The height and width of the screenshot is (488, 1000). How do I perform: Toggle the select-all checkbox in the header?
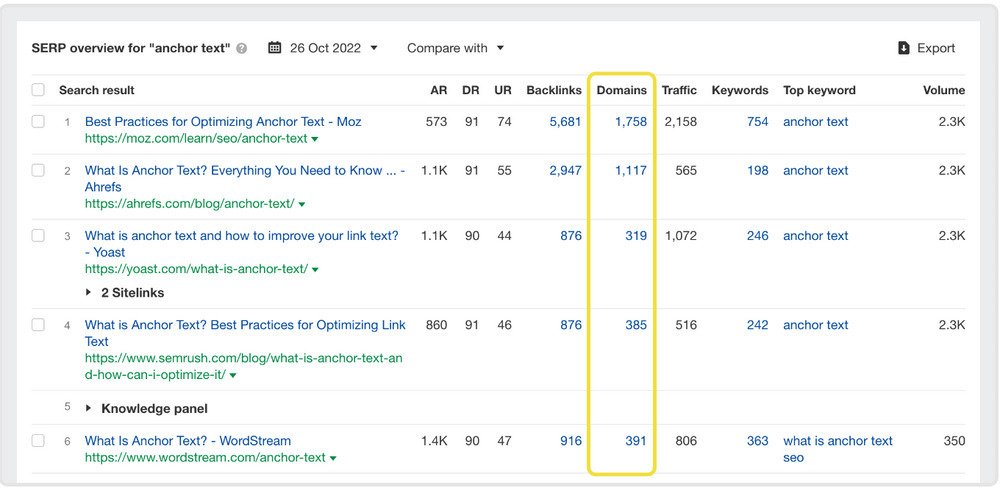point(38,90)
